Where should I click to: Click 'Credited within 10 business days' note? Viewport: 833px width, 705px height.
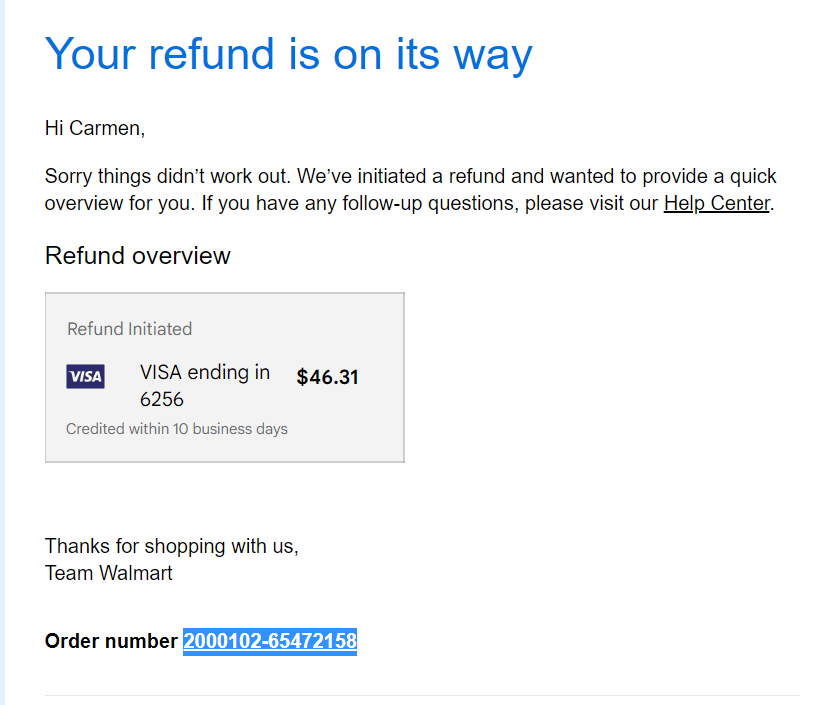pyautogui.click(x=176, y=429)
